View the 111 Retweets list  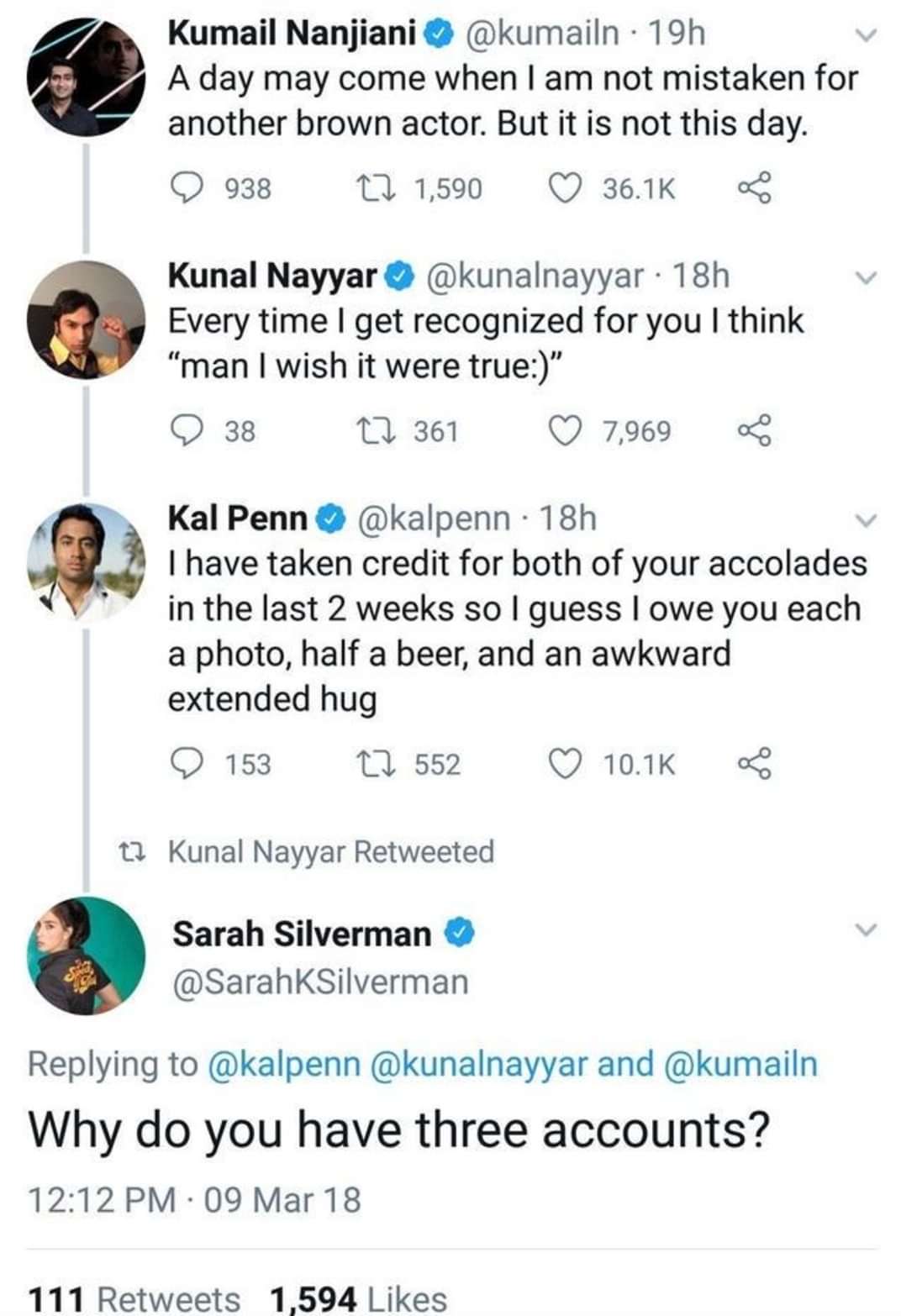134,1298
